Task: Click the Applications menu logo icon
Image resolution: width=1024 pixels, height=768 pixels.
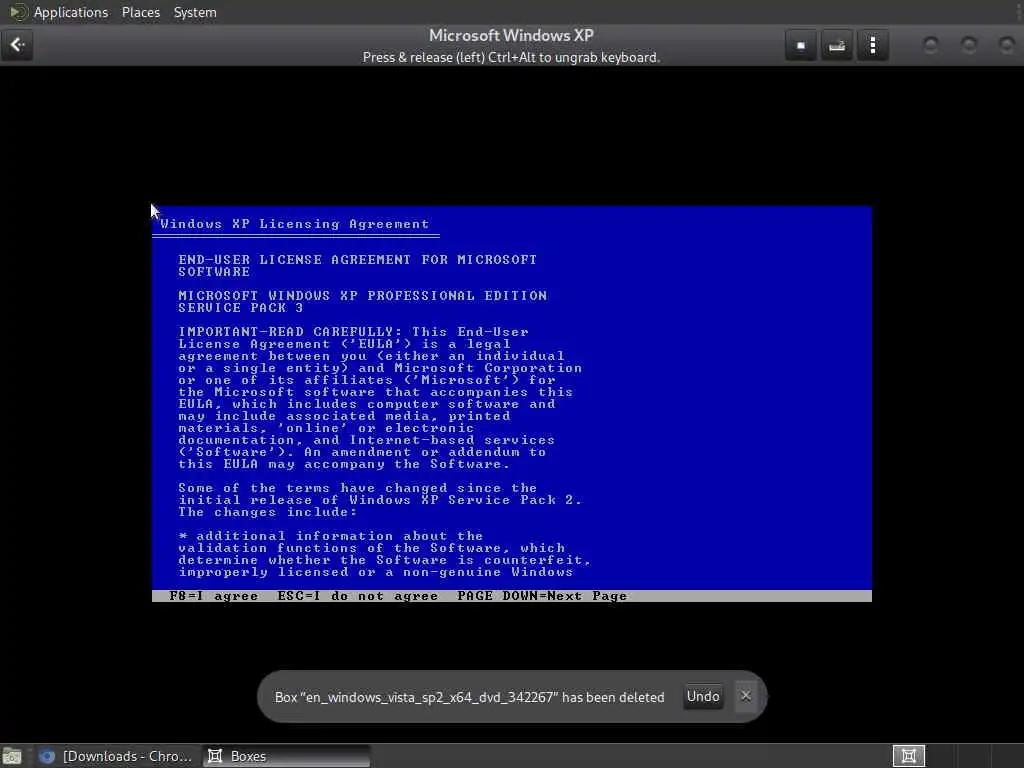Action: 18,12
